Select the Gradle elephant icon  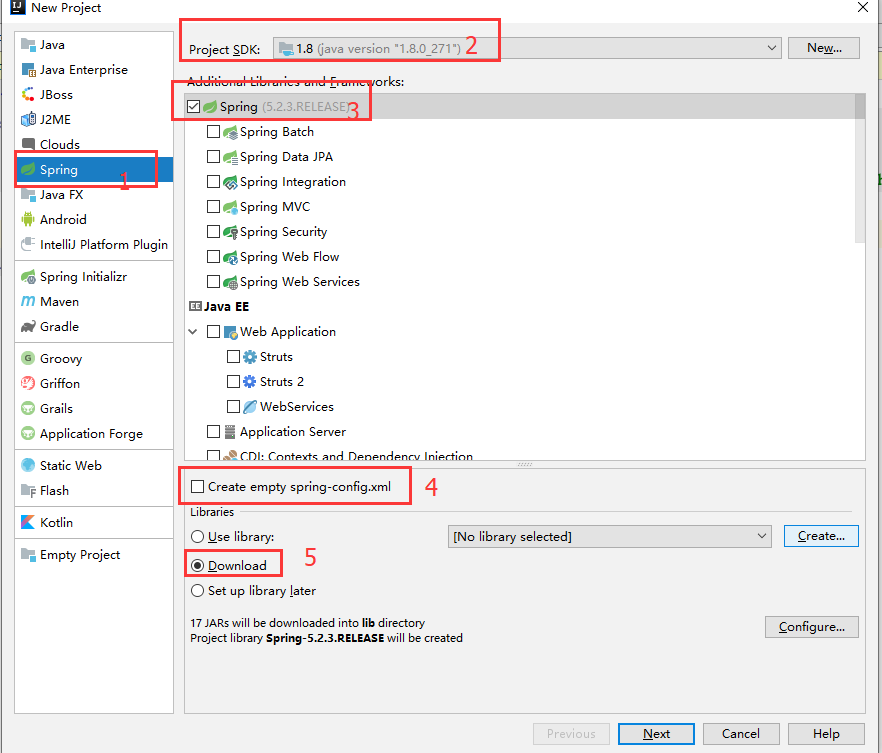click(x=28, y=326)
